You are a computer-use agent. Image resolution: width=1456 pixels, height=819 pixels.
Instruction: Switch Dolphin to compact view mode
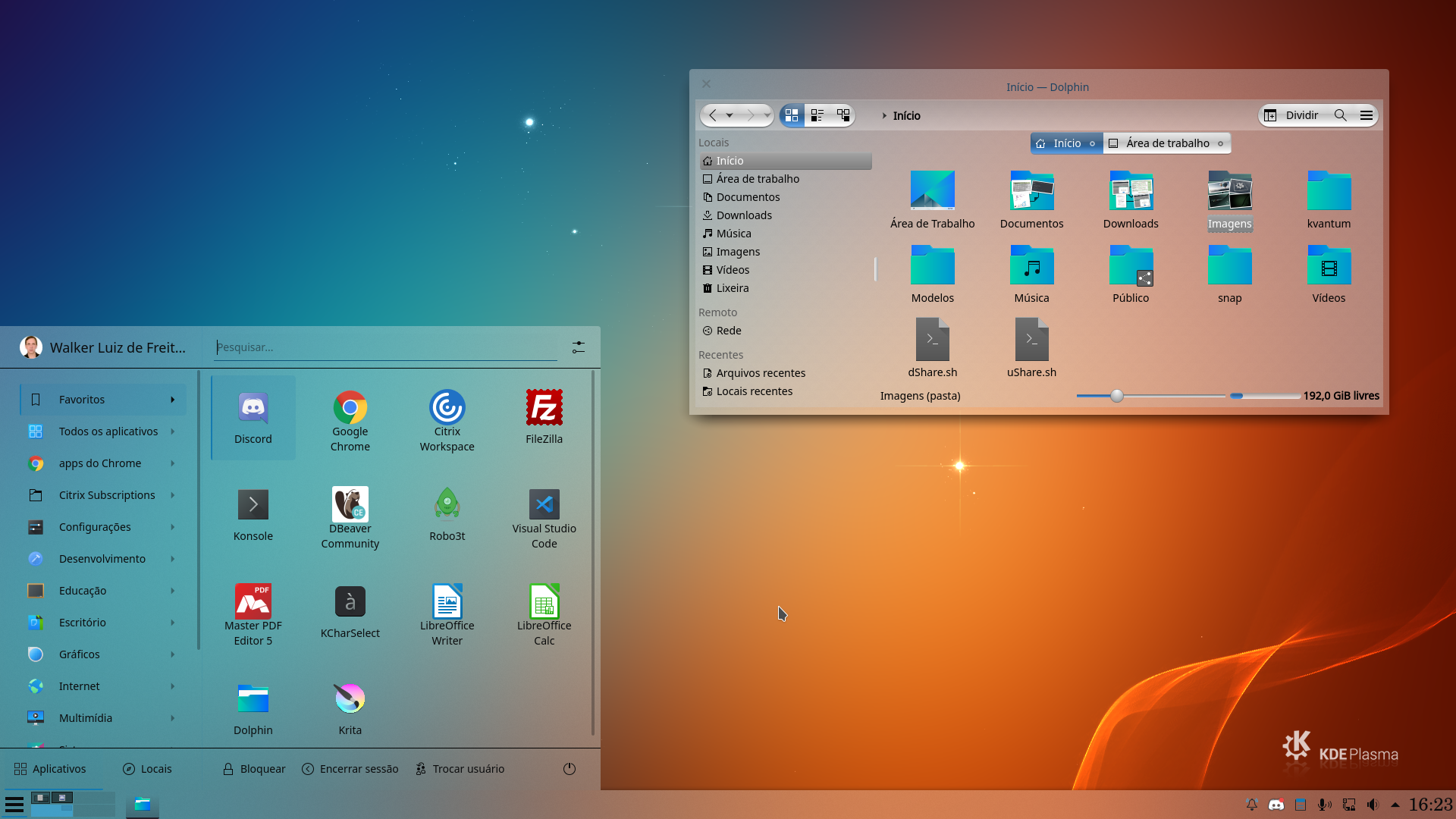point(817,115)
